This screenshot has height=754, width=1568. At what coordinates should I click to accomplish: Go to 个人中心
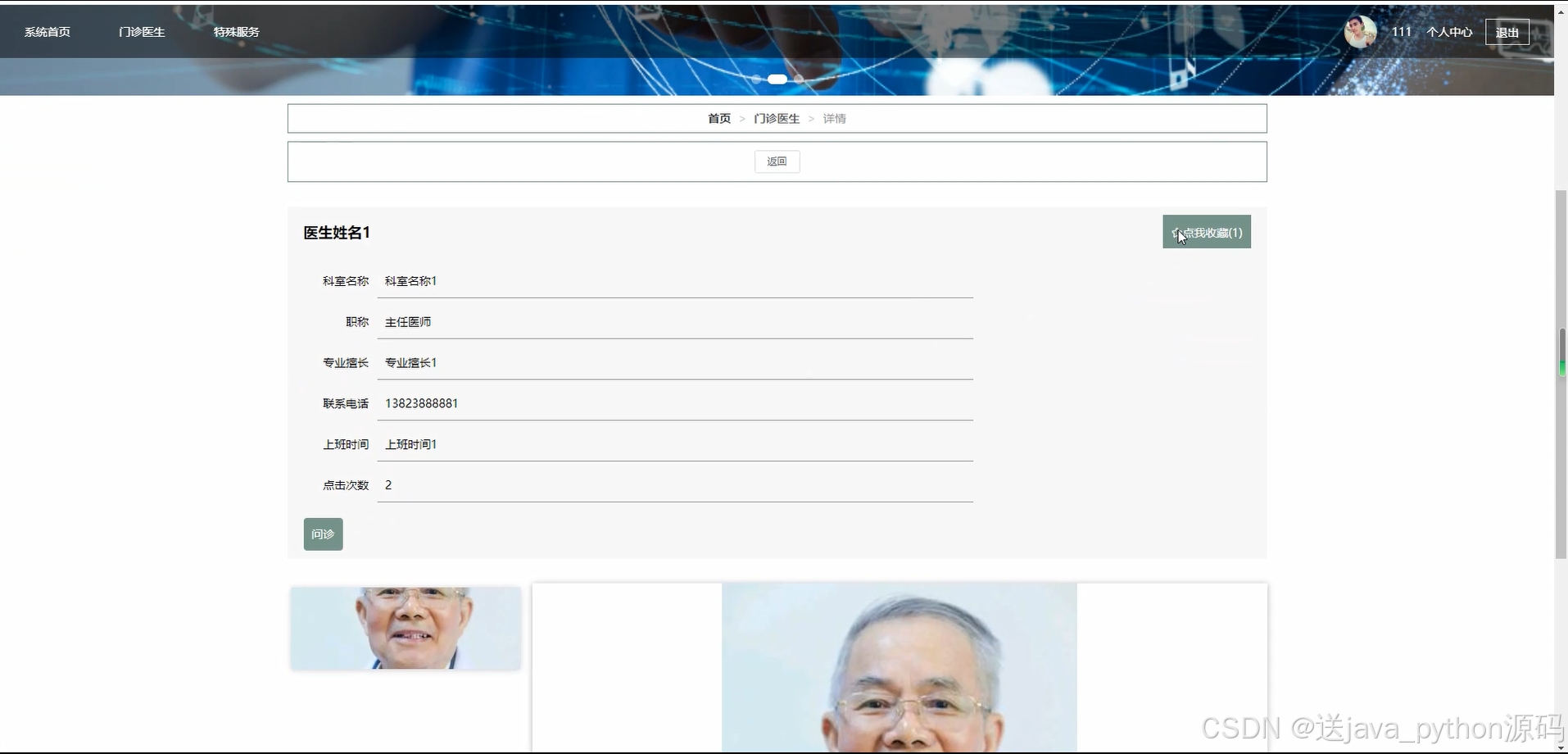[x=1449, y=32]
